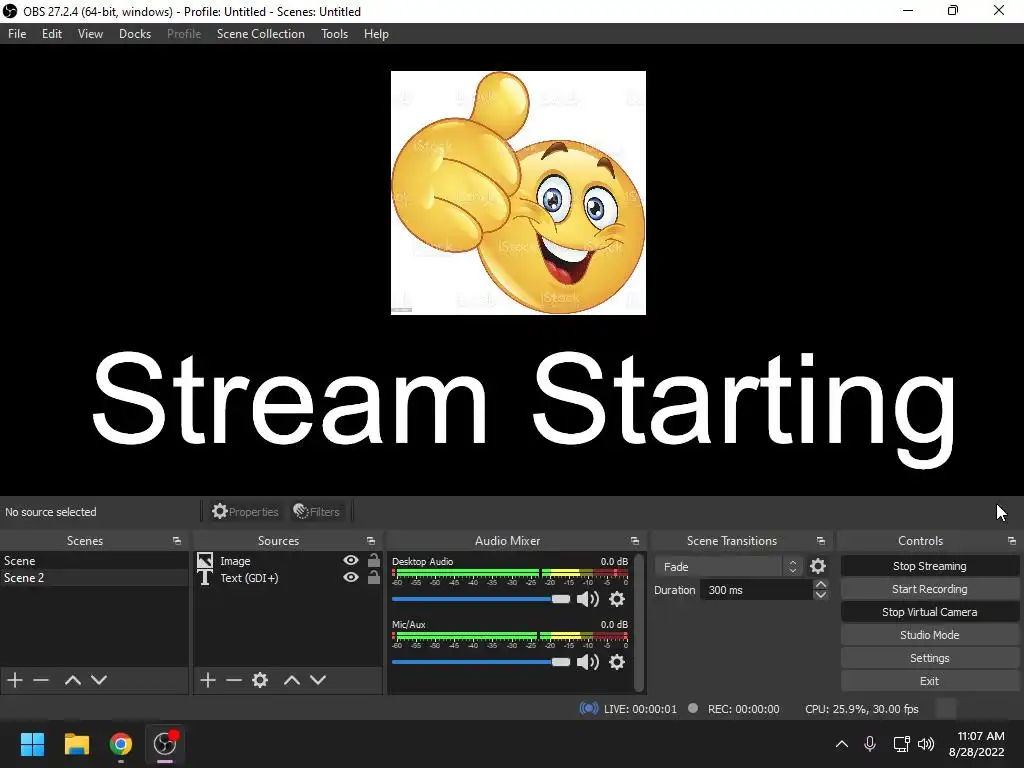
Task: Click the microphone icon in system tray
Action: tap(870, 744)
